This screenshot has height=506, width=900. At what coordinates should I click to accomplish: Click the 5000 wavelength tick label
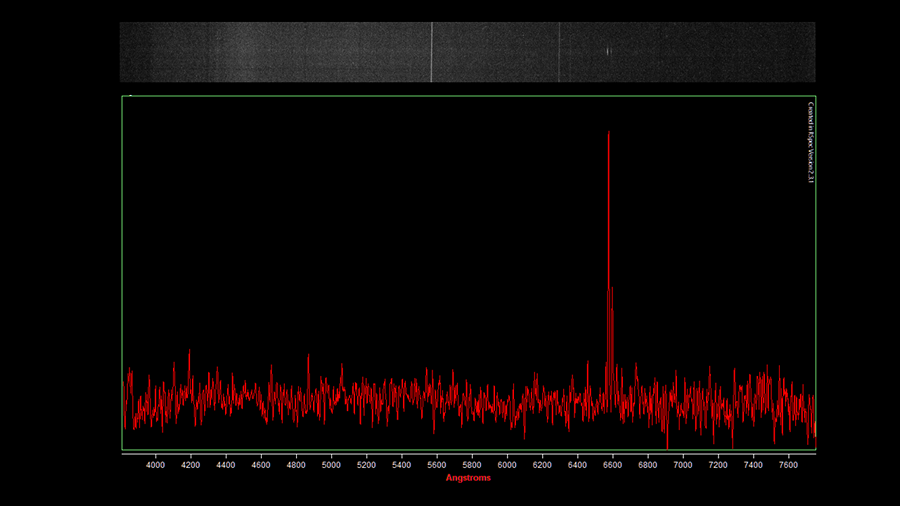331,465
